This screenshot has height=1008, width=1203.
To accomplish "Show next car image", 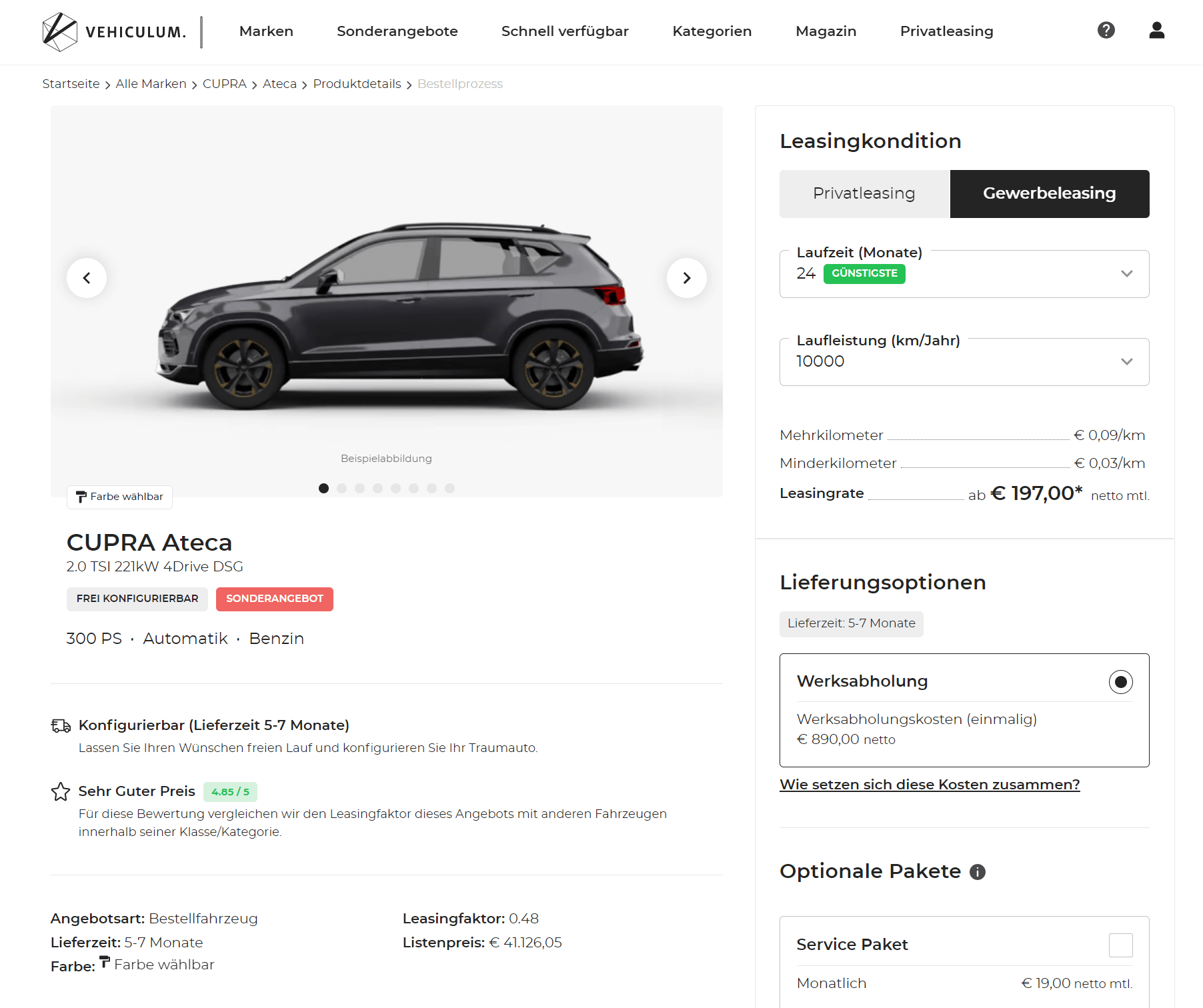I will click(x=687, y=278).
